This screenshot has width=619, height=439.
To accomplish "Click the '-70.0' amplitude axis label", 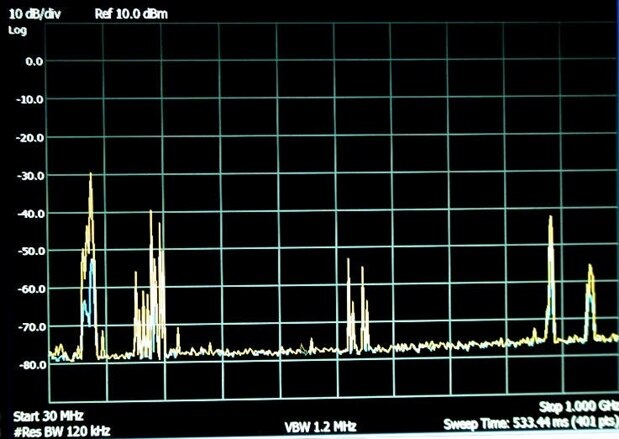I will pos(32,327).
